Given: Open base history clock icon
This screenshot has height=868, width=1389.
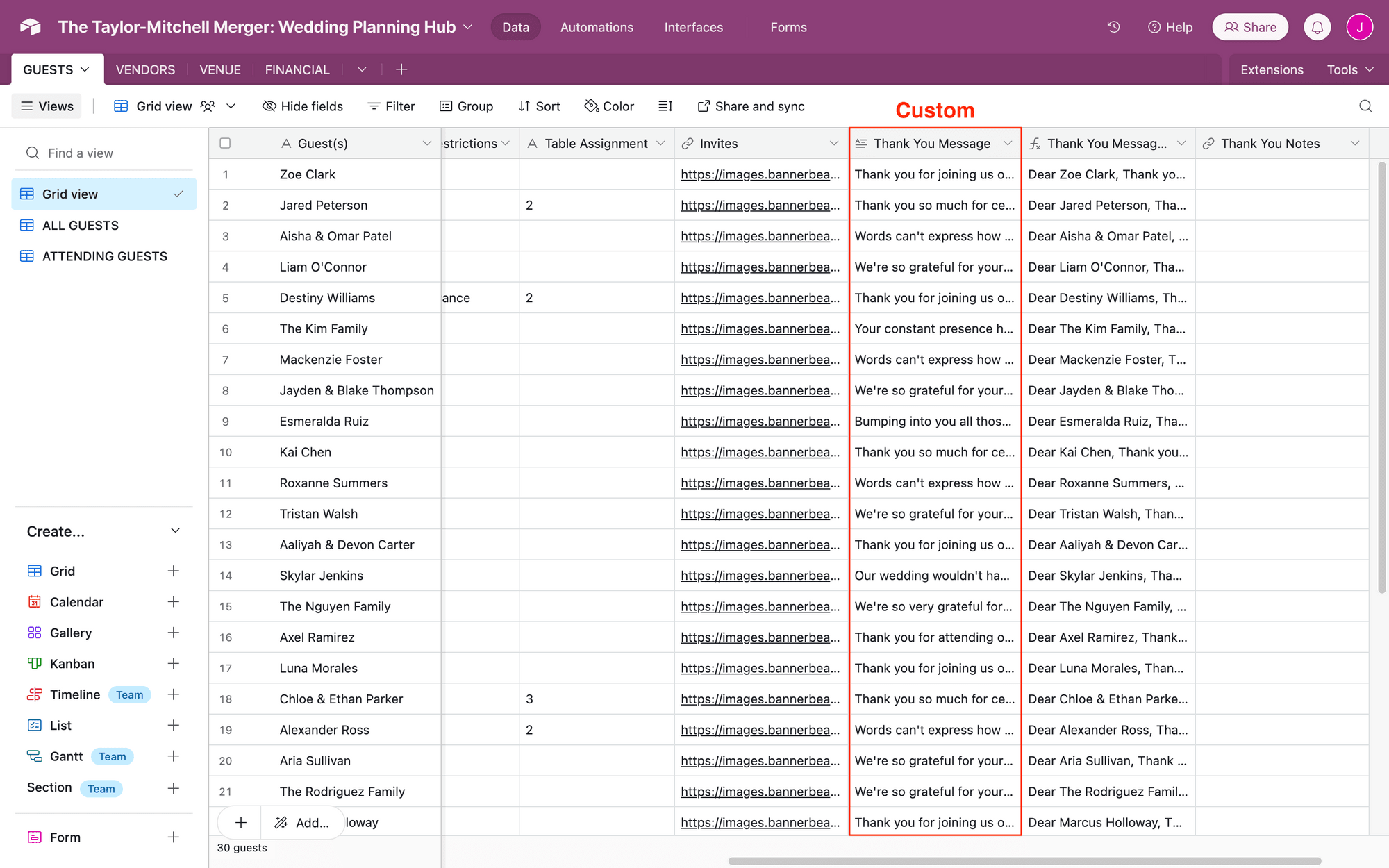Looking at the screenshot, I should click(x=1113, y=27).
